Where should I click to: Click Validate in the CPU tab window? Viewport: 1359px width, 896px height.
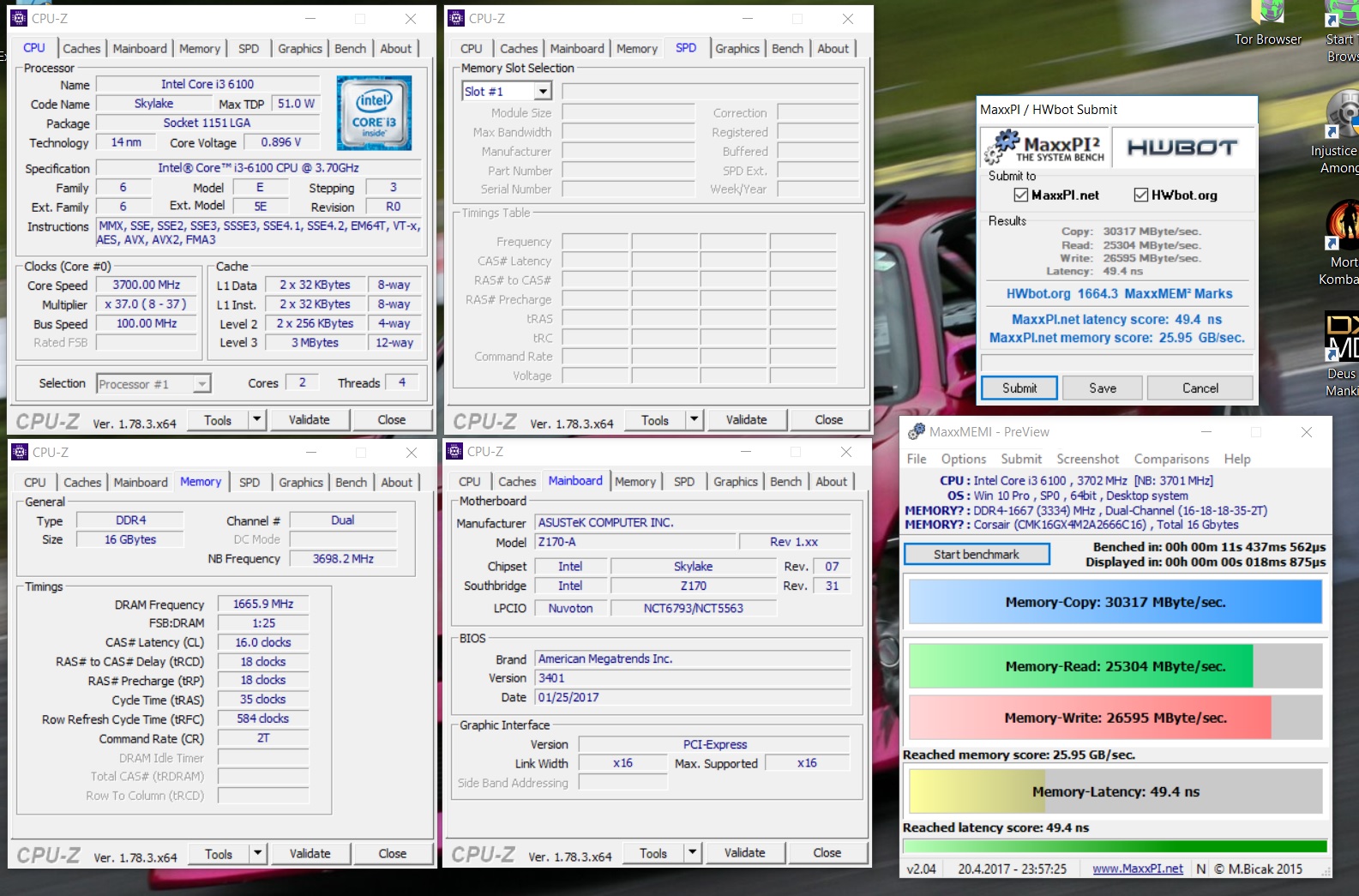point(310,419)
